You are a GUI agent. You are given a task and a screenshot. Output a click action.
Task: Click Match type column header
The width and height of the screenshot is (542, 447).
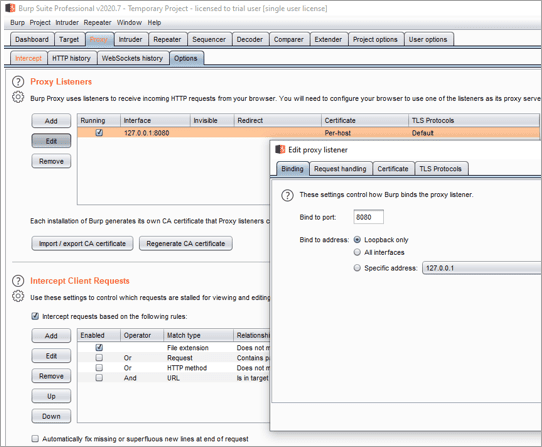tap(198, 335)
